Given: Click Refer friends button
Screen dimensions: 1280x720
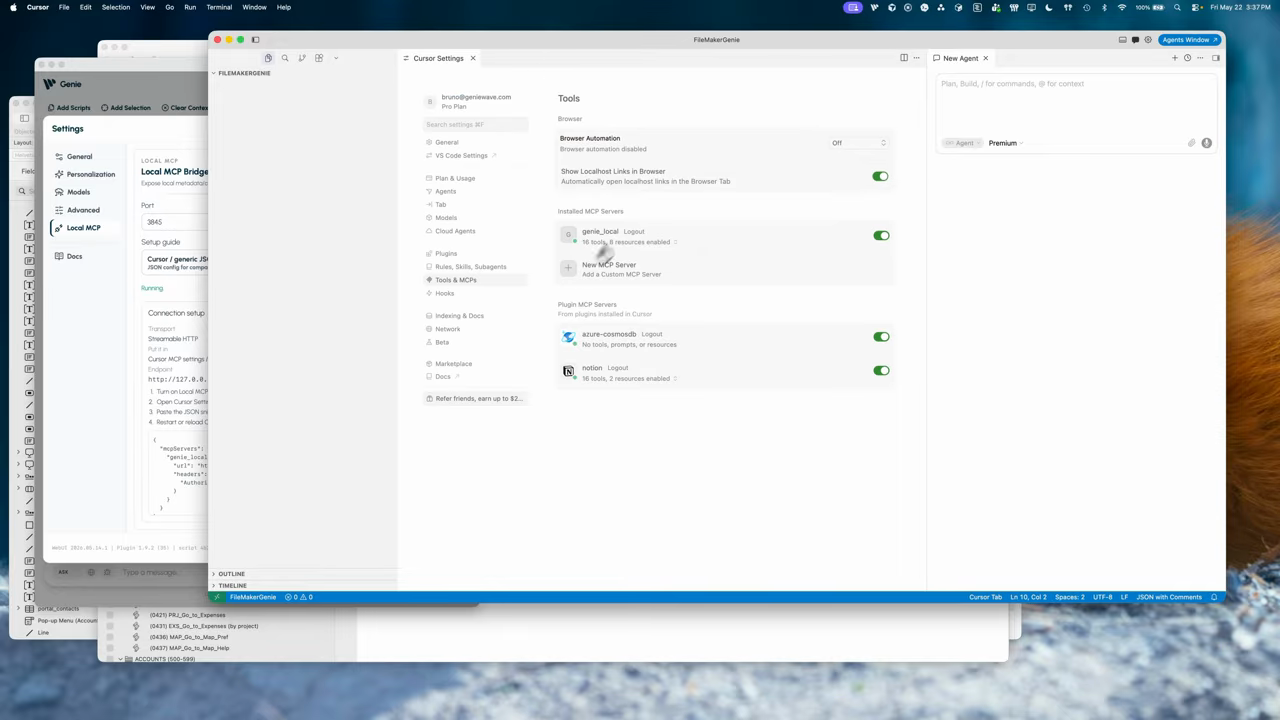Looking at the screenshot, I should coord(475,398).
